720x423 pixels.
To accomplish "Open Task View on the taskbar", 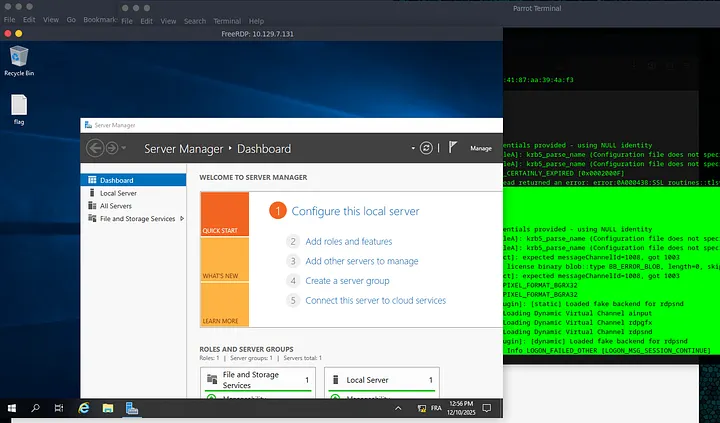I will tap(59, 408).
